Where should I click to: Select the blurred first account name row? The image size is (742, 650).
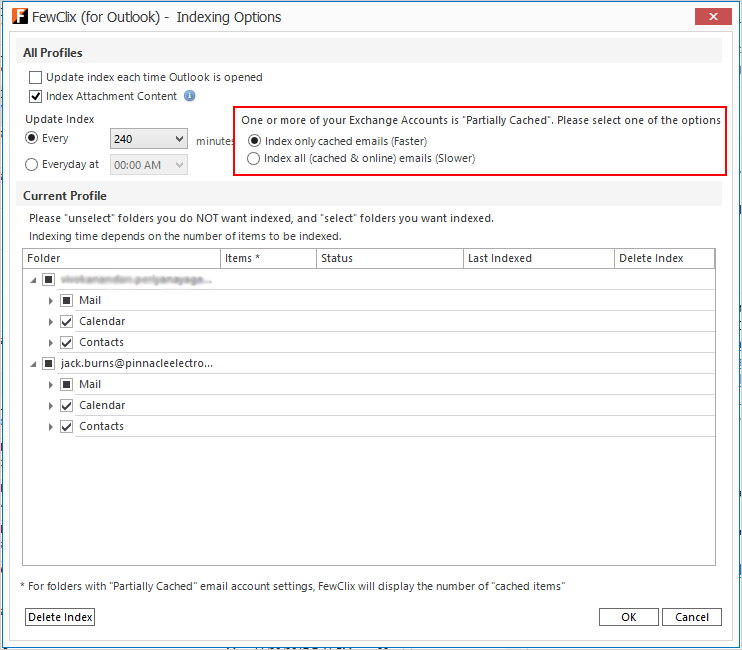point(136,280)
